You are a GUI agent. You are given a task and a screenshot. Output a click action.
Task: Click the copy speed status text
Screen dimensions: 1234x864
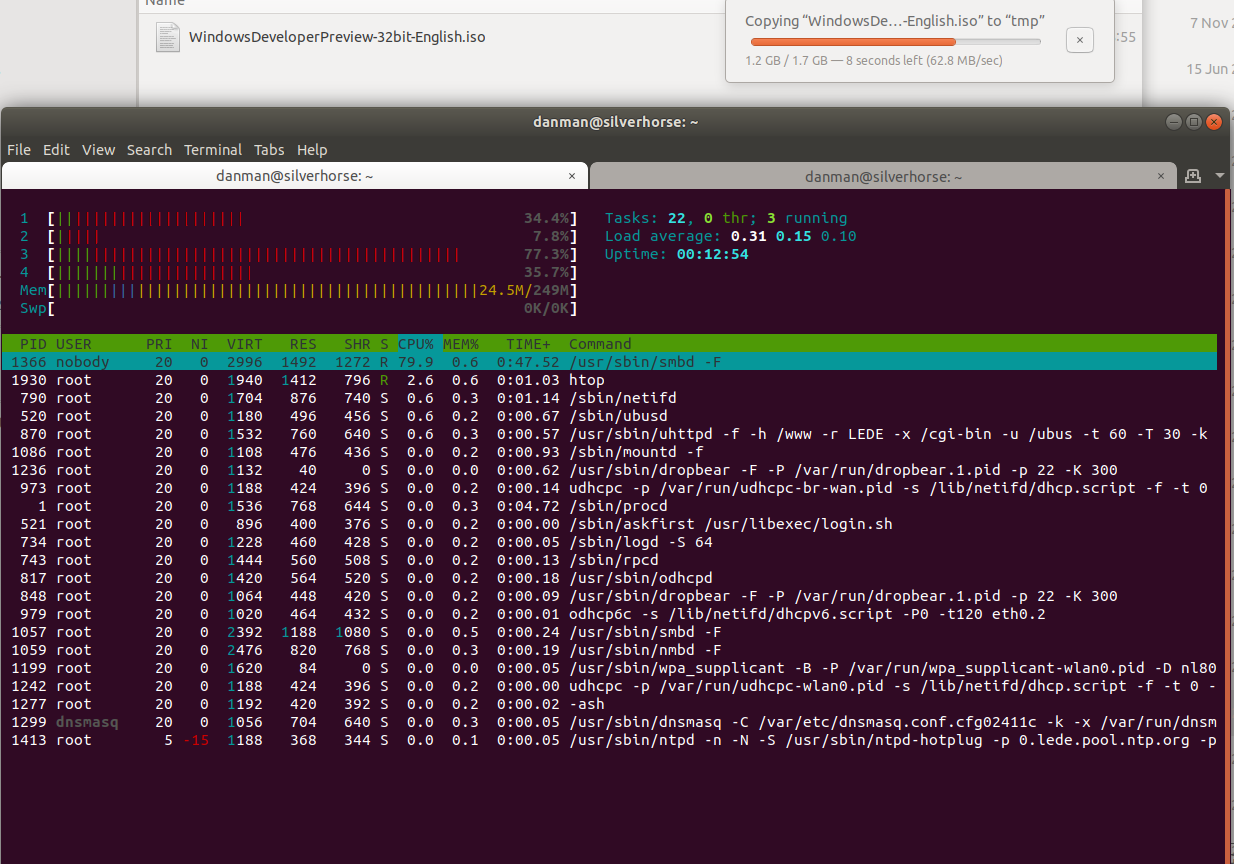(874, 60)
